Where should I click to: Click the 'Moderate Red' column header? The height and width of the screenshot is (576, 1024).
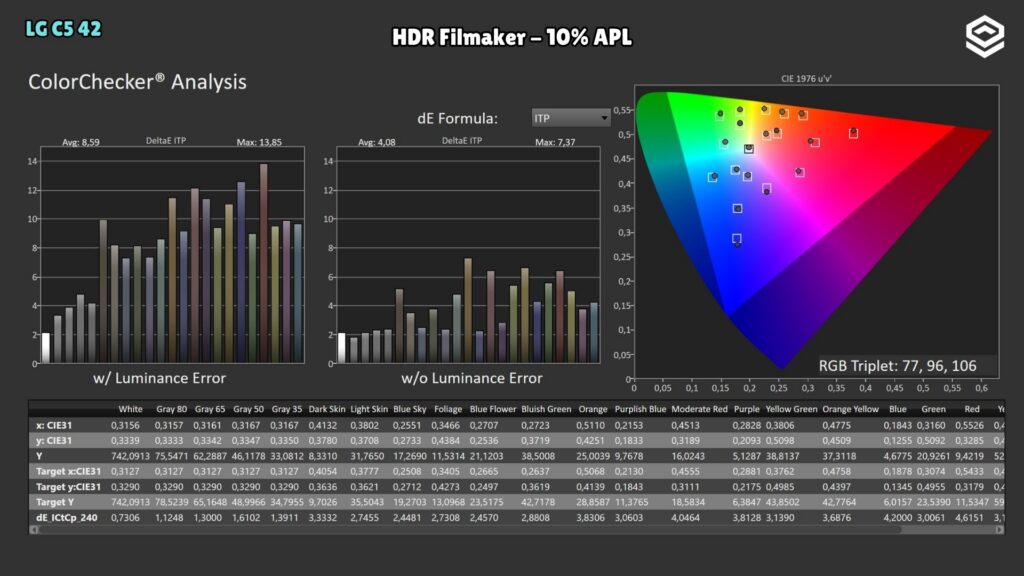[699, 409]
